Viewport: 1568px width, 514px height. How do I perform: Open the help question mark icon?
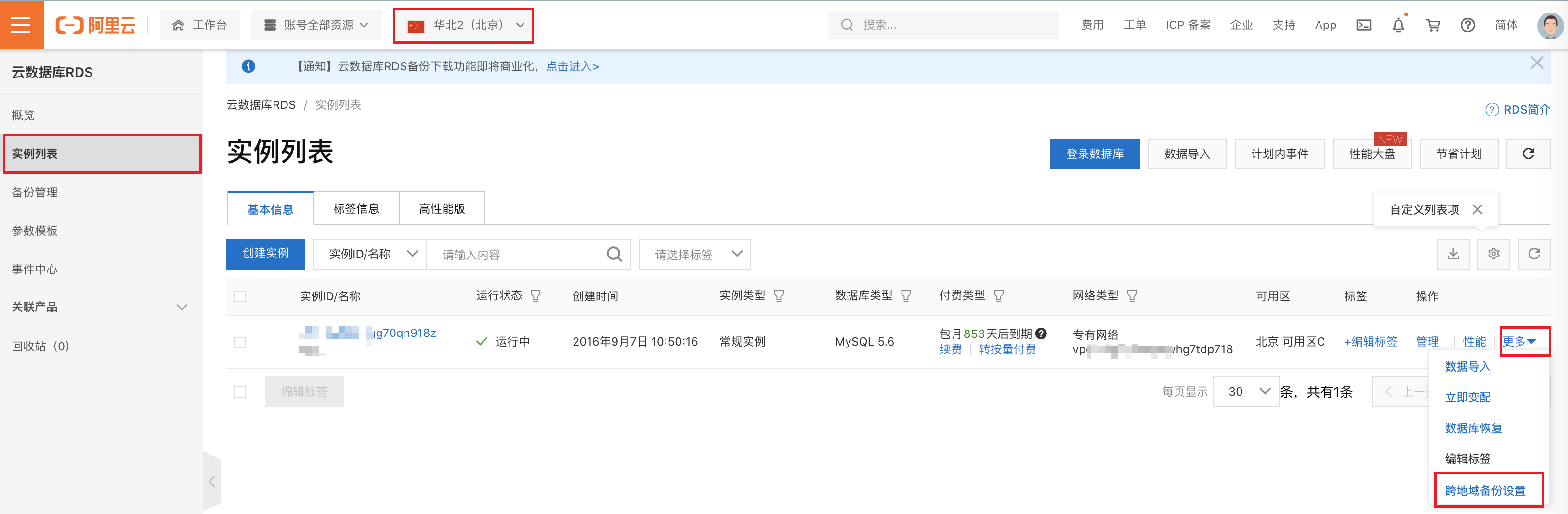(x=1467, y=25)
